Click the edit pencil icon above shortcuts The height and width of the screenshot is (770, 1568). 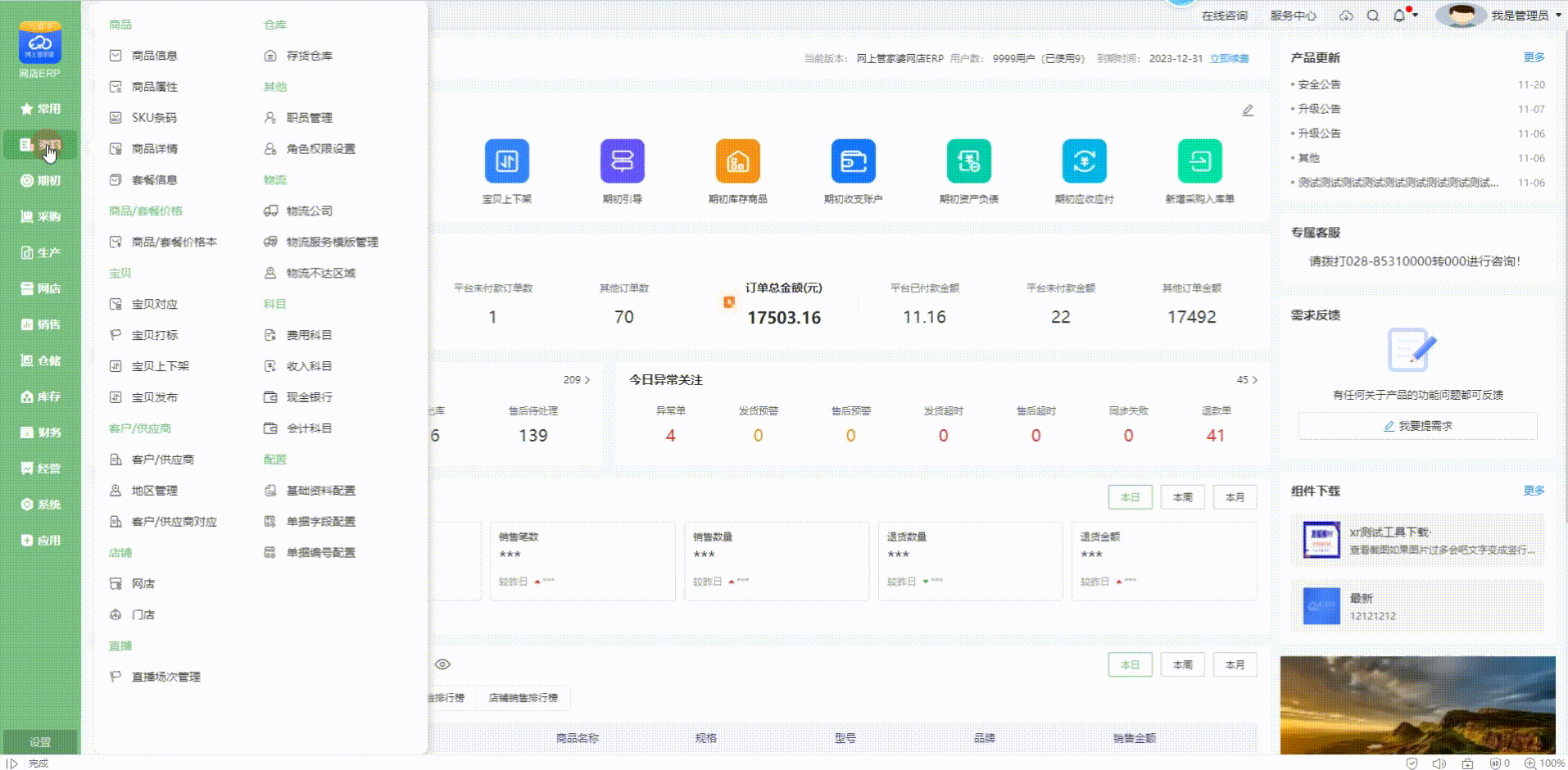1248,111
